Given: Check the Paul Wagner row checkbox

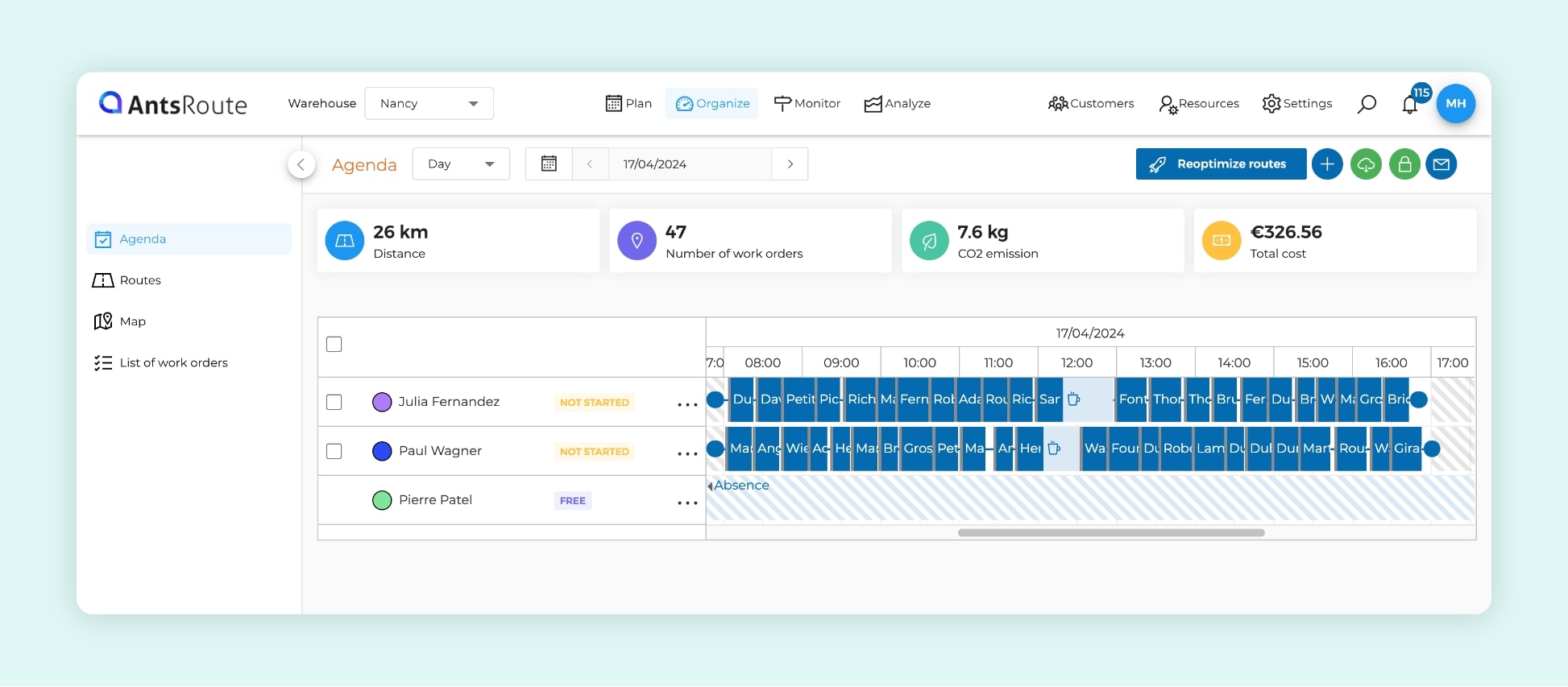Looking at the screenshot, I should point(334,451).
